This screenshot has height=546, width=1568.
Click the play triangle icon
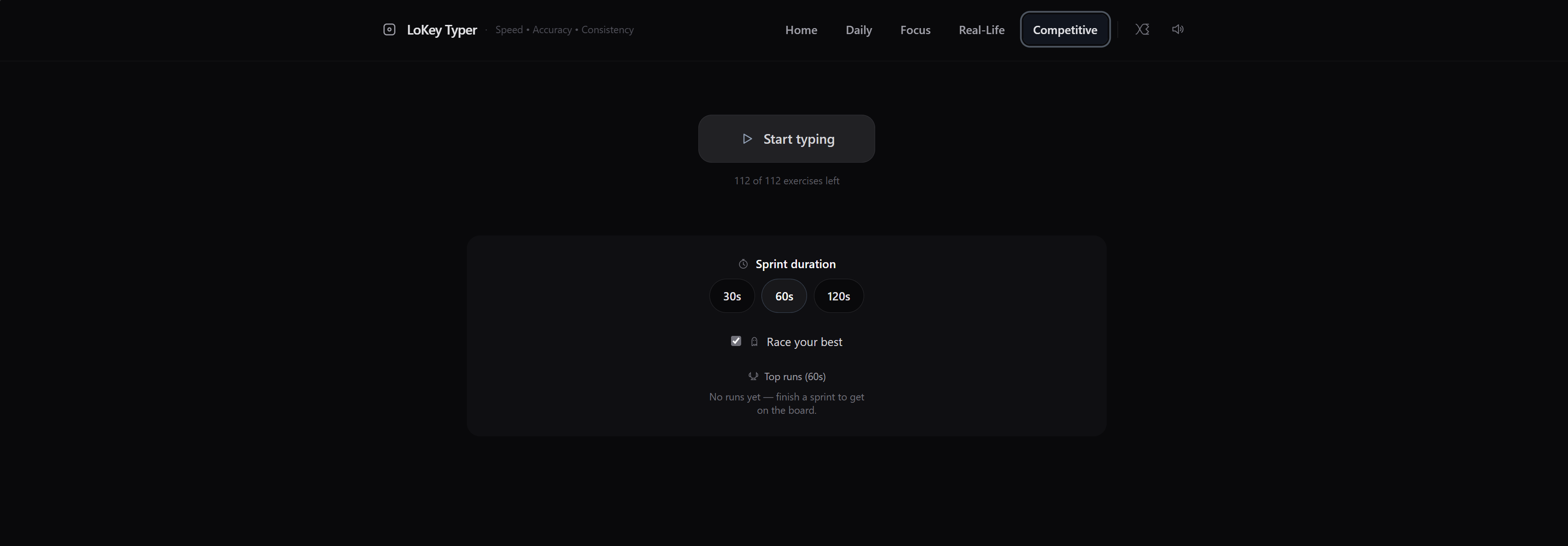(x=747, y=139)
